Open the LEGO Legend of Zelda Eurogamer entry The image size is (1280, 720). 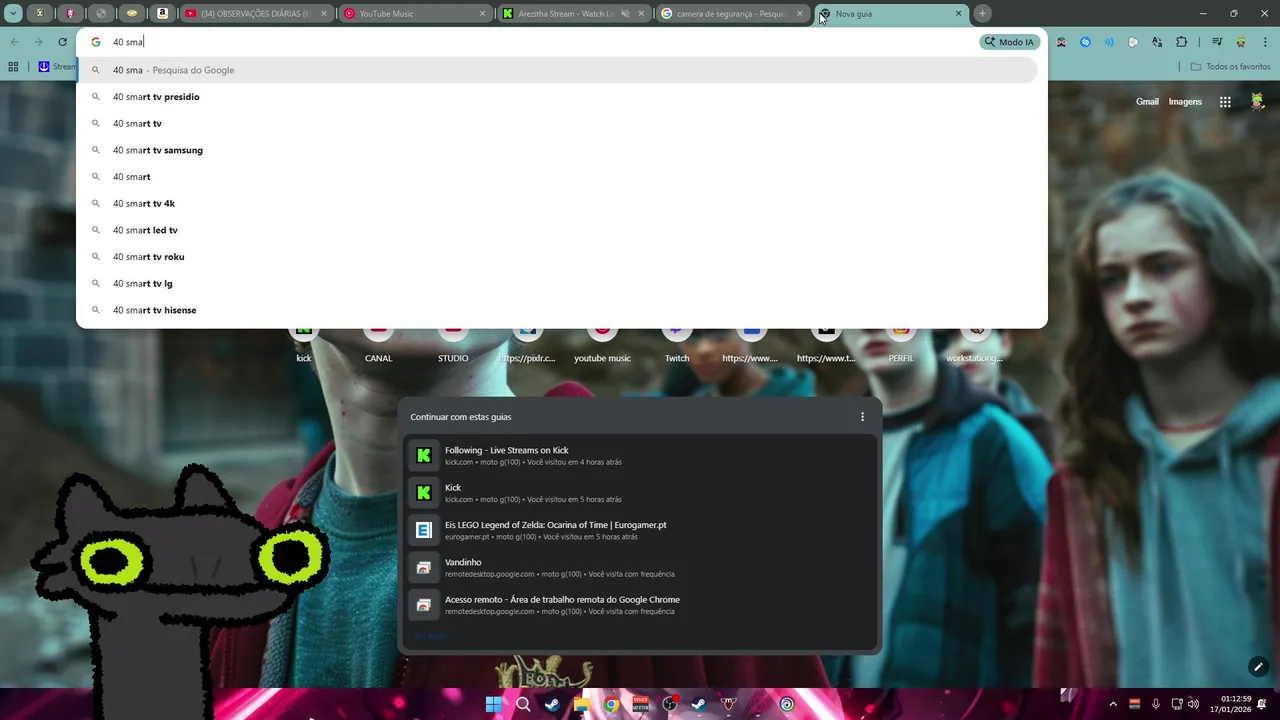tap(640, 530)
